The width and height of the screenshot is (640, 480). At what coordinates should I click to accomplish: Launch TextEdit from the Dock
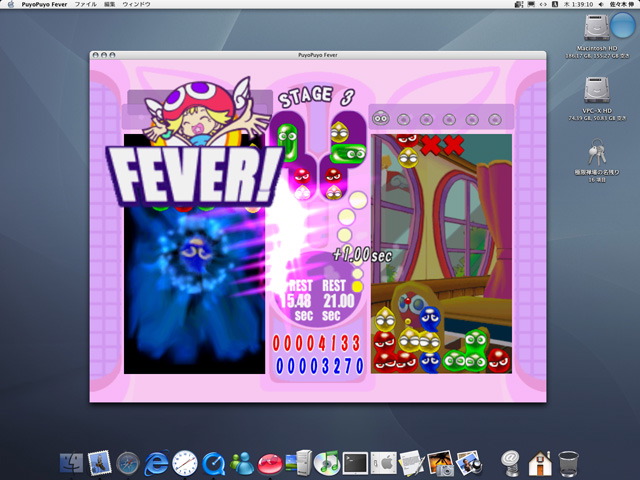pos(412,463)
